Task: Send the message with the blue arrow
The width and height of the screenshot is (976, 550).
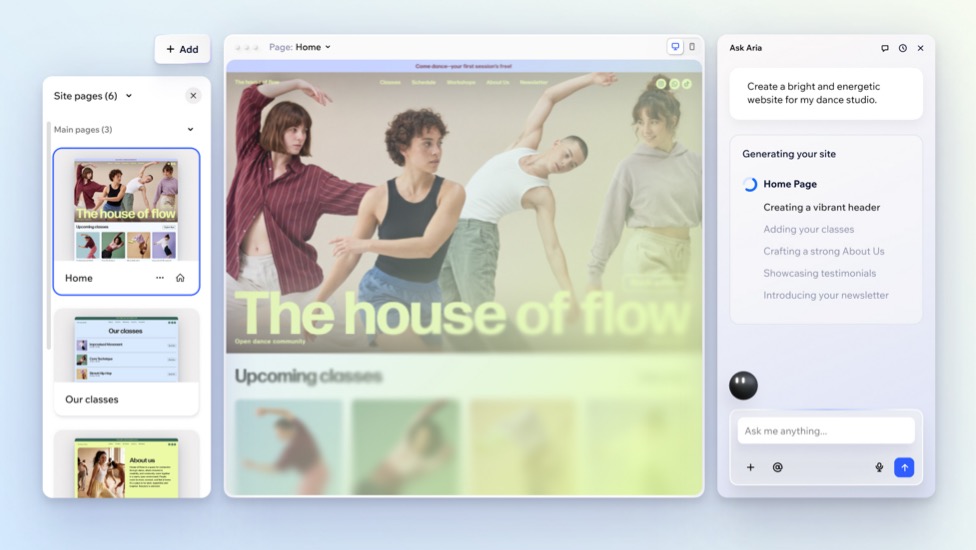Action: 904,467
